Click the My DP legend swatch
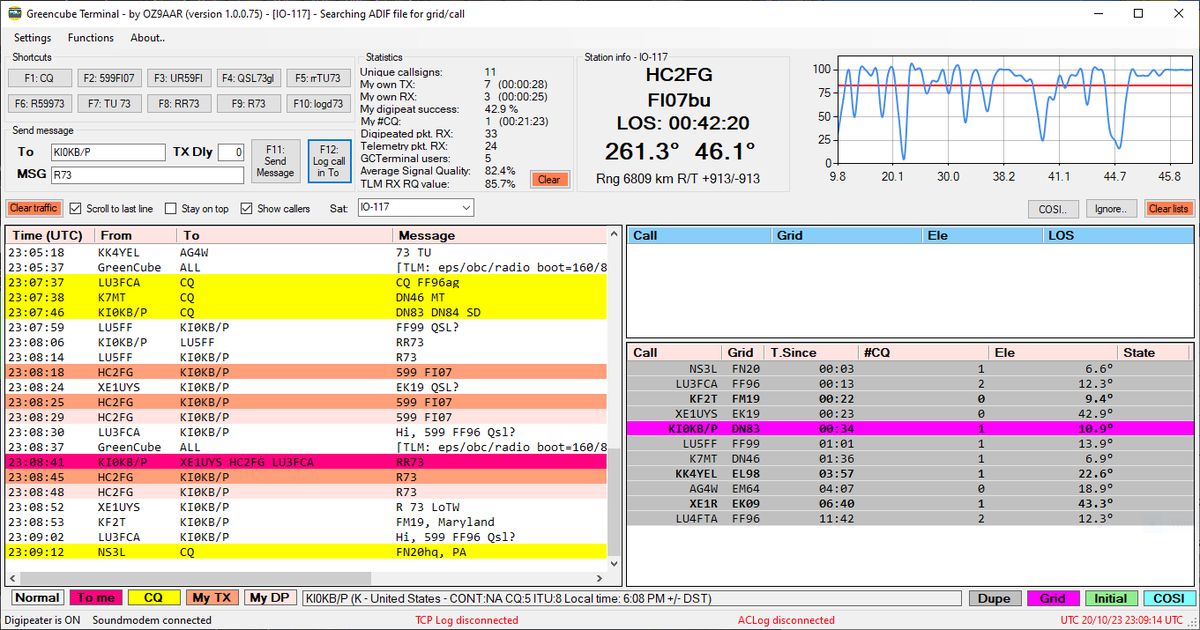 coord(269,598)
